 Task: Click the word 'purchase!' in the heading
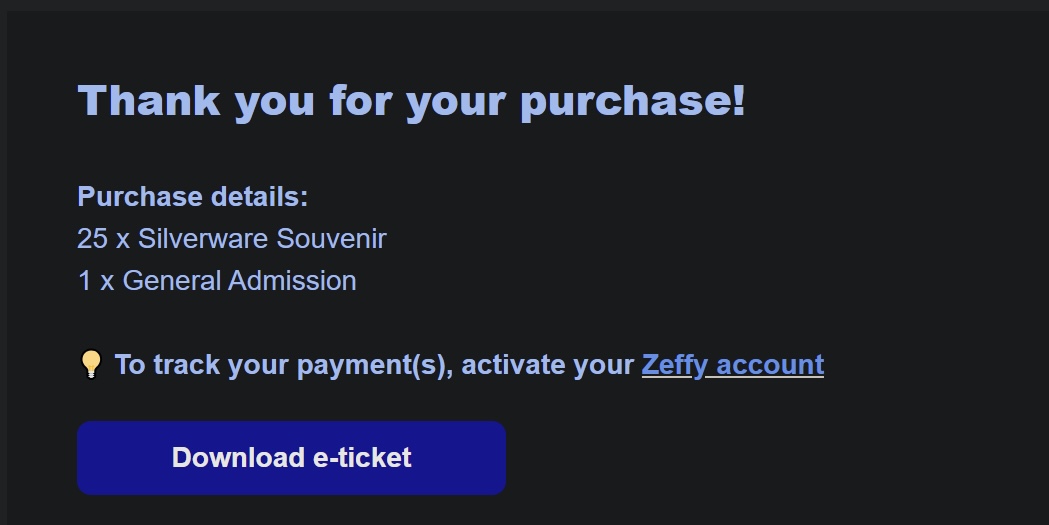(x=633, y=102)
